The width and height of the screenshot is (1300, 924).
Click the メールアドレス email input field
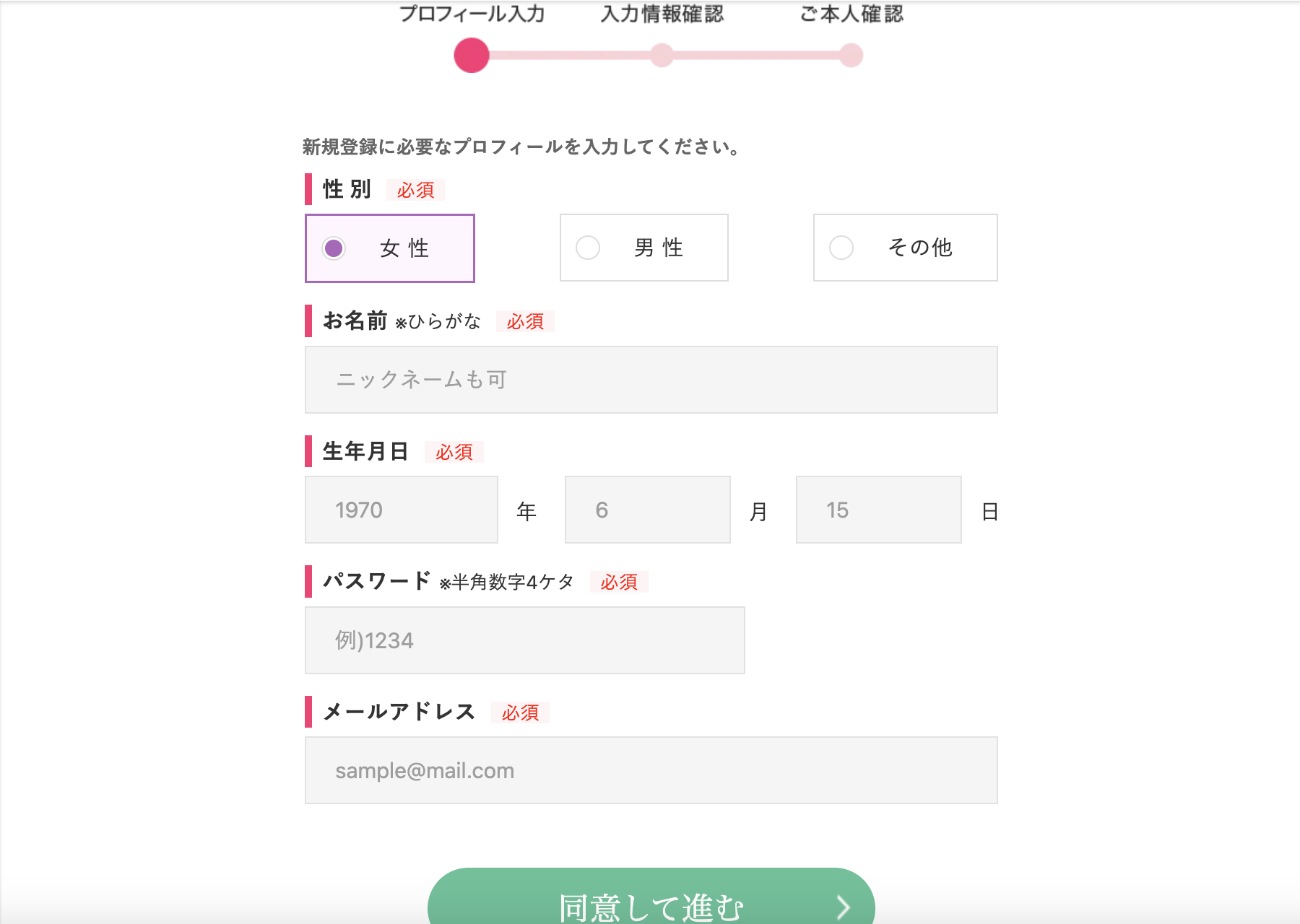click(x=651, y=770)
